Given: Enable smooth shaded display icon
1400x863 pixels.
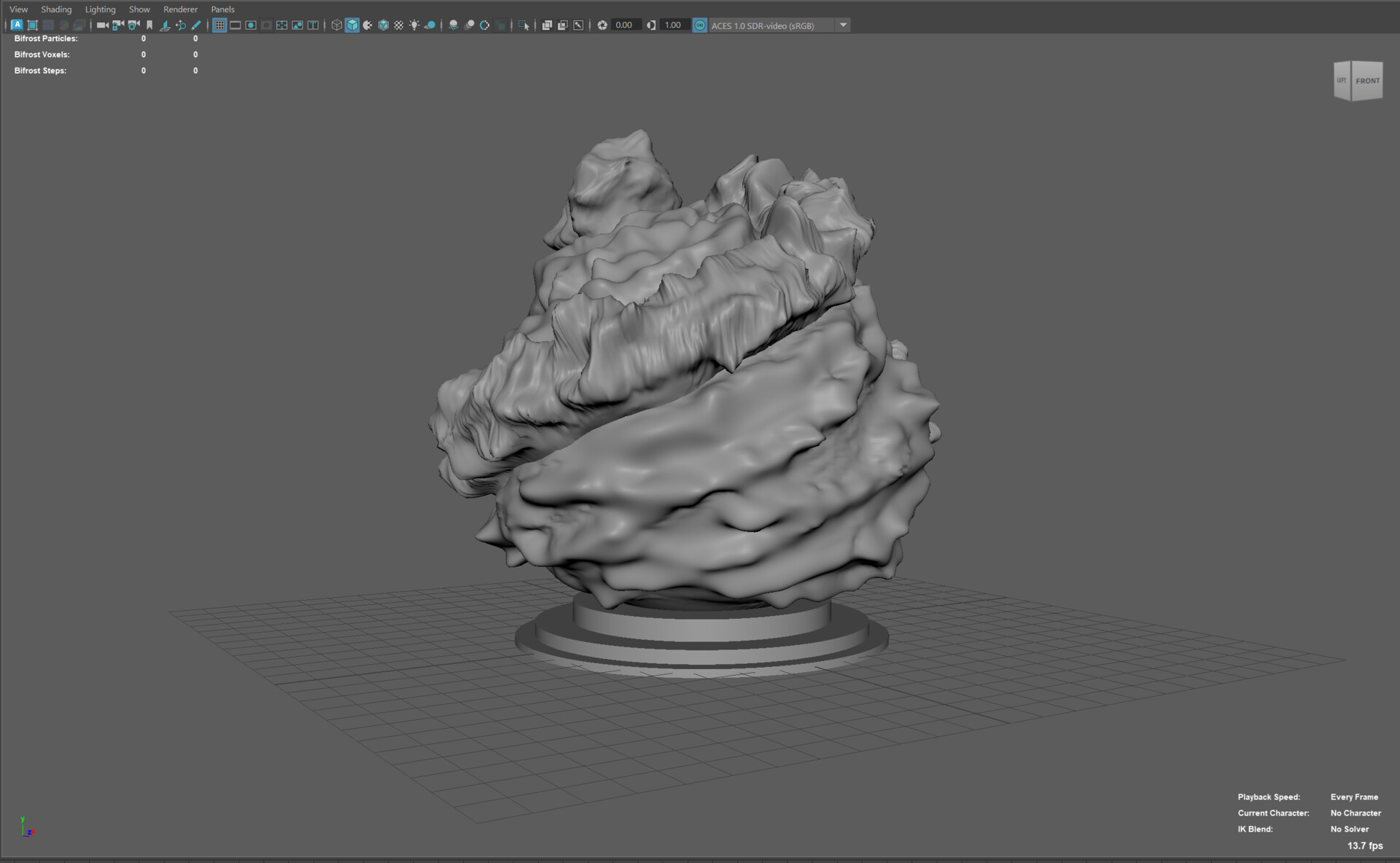Looking at the screenshot, I should [352, 24].
